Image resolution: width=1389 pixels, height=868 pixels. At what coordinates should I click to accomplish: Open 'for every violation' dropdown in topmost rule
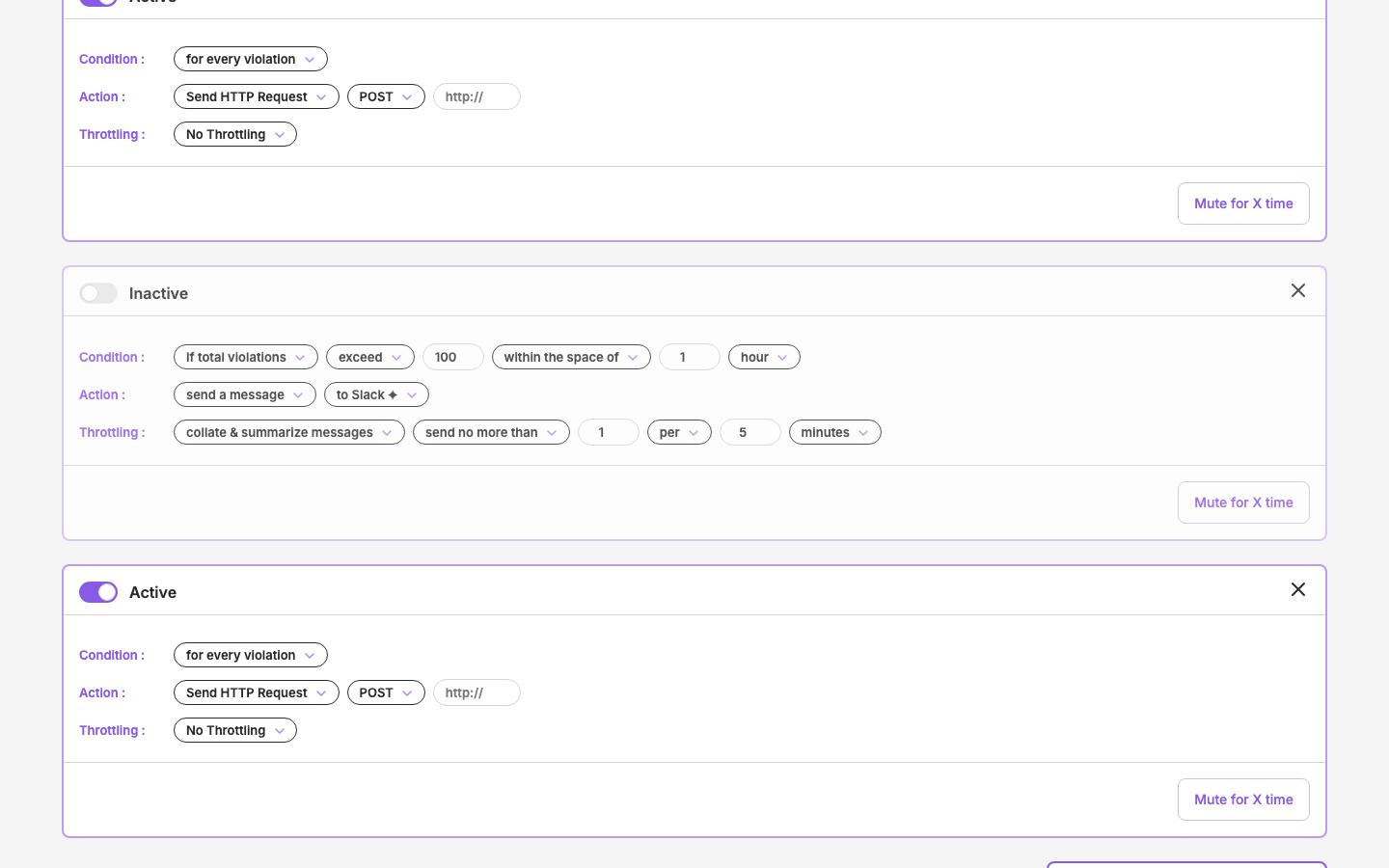(251, 59)
